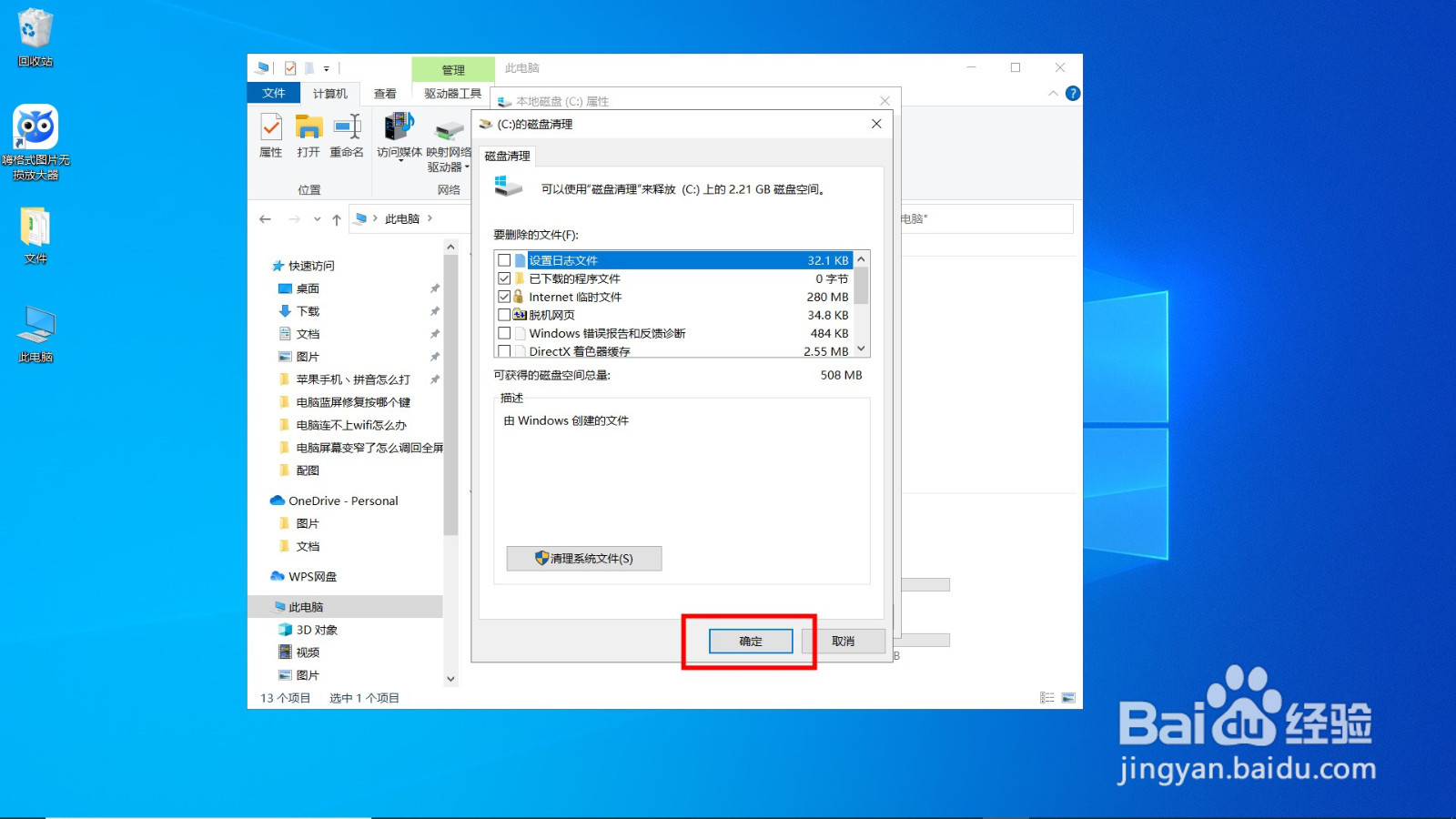Open the 查看 ribbon tab
The width and height of the screenshot is (1456, 819).
tap(385, 94)
